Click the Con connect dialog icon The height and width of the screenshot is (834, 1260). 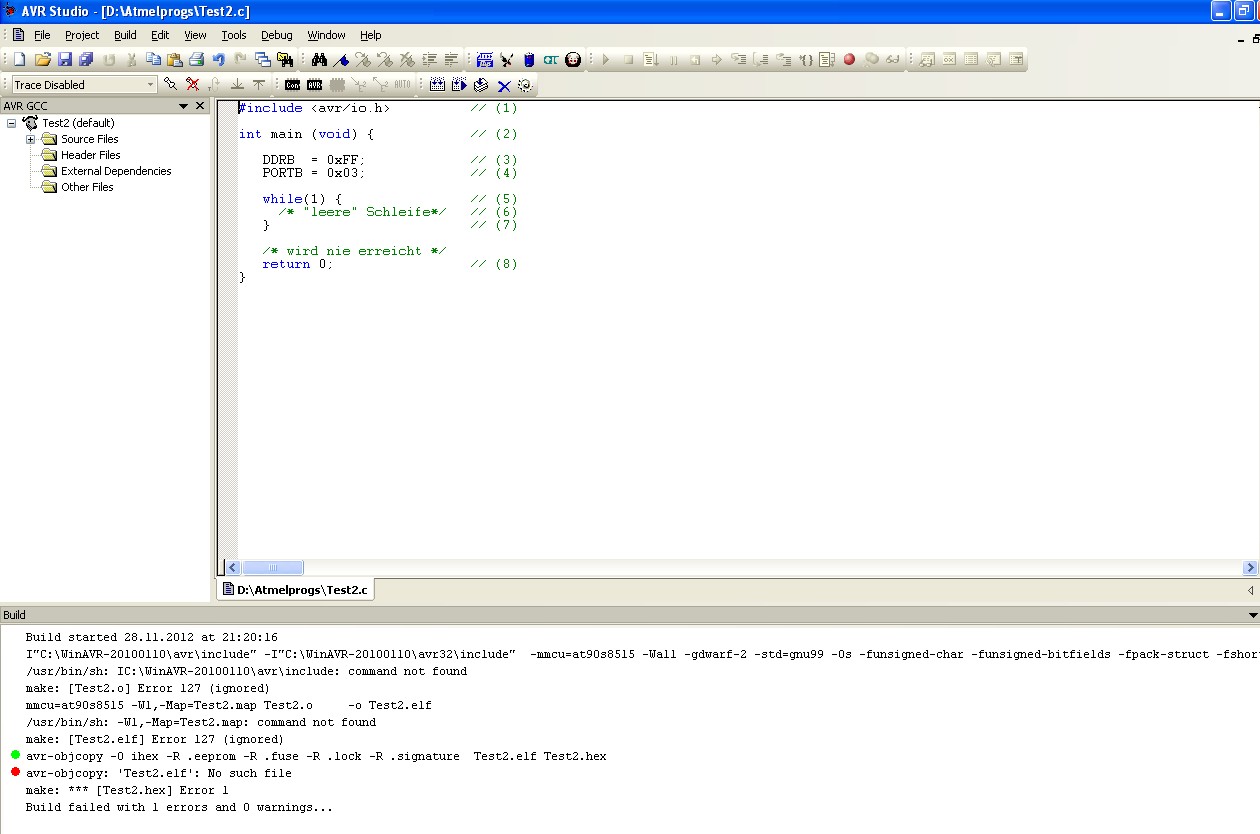coord(292,85)
